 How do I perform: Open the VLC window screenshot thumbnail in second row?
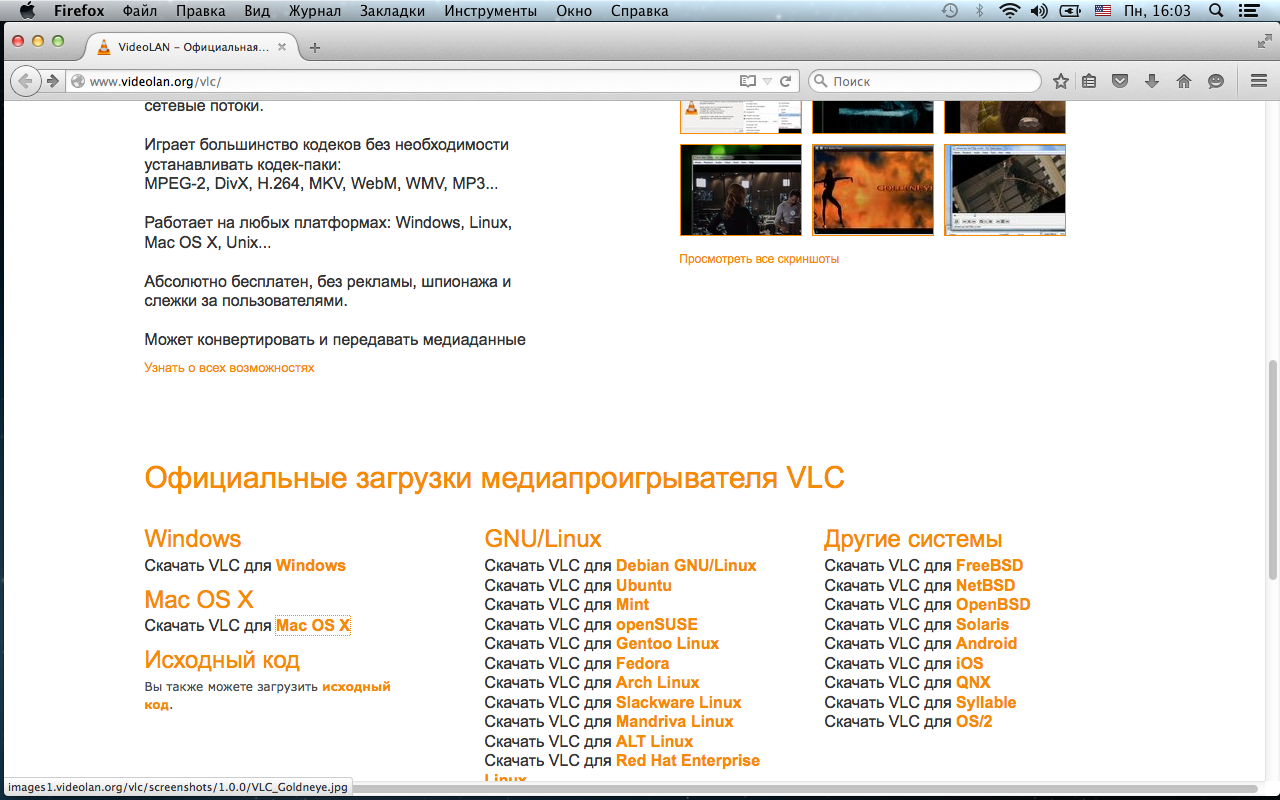(x=1005, y=190)
